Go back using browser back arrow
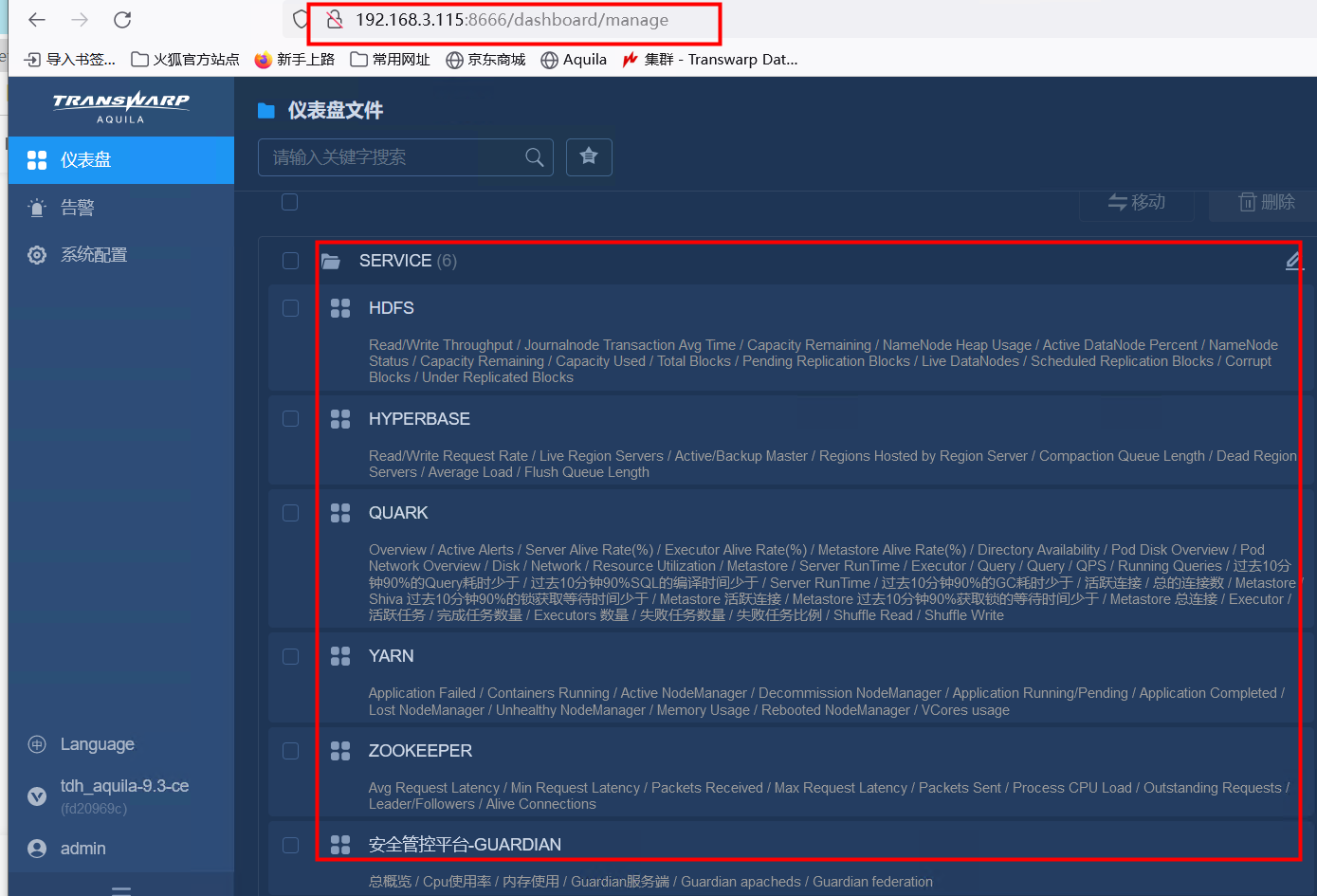The image size is (1317, 896). coord(37,20)
